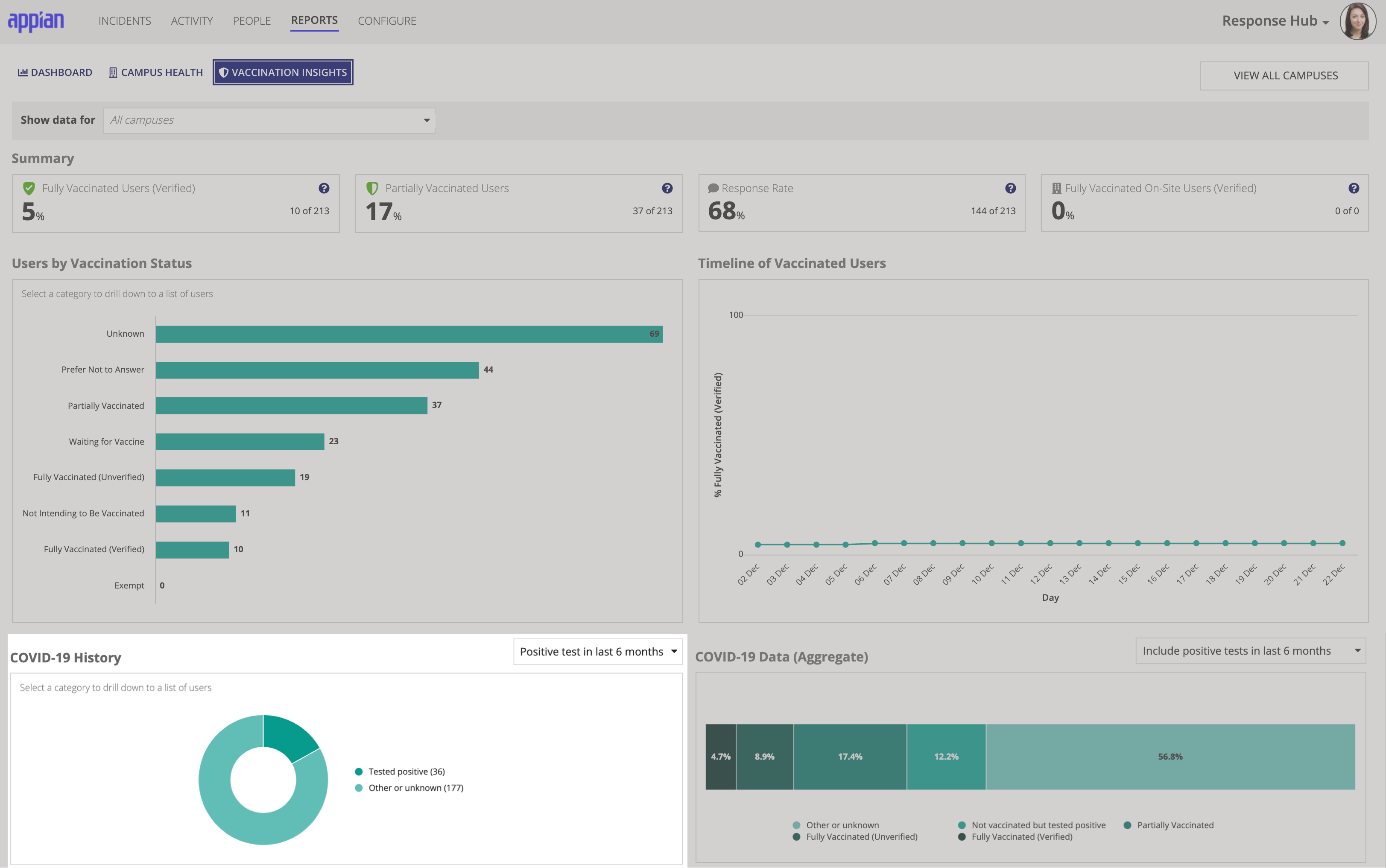The height and width of the screenshot is (868, 1386).
Task: Click the COVID-19 History heading
Action: [65, 658]
